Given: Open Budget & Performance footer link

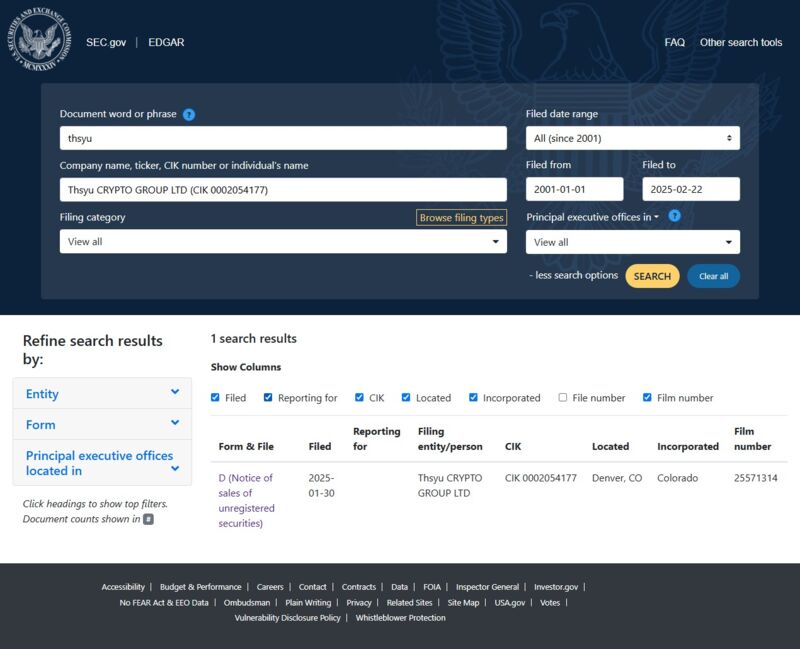Looking at the screenshot, I should coord(201,587).
